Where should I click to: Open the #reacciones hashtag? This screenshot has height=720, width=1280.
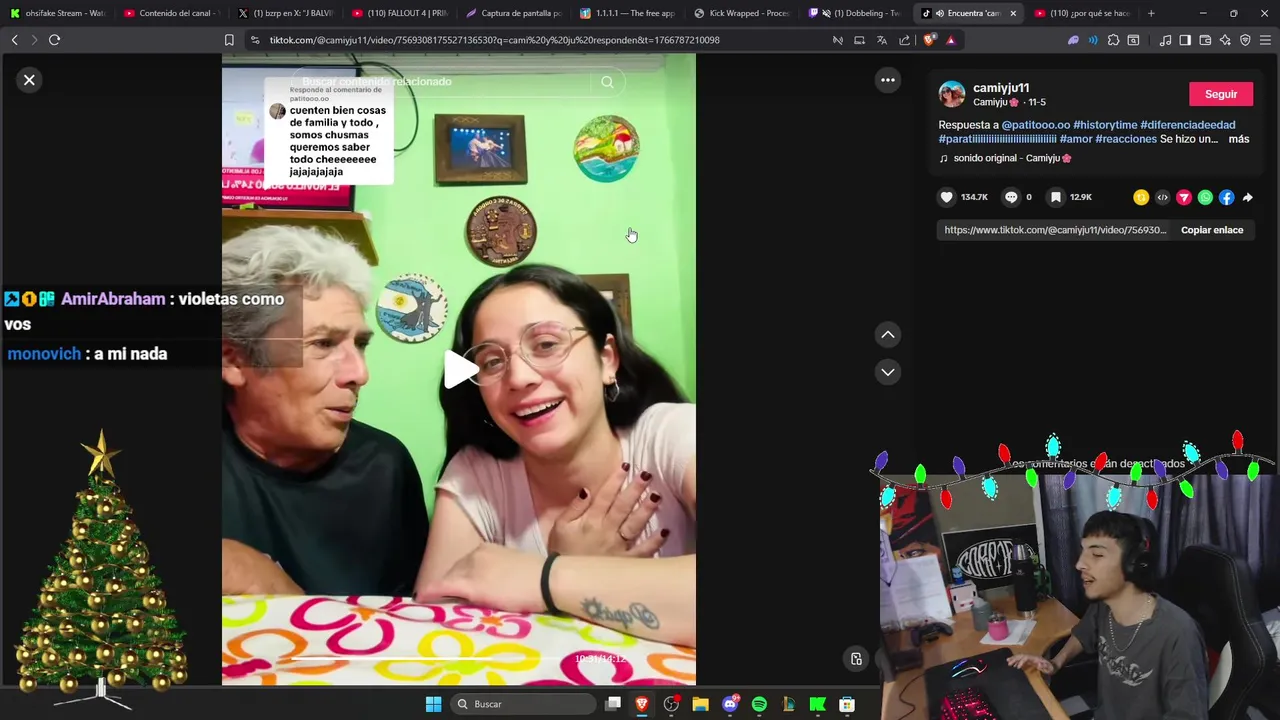[x=1126, y=139]
